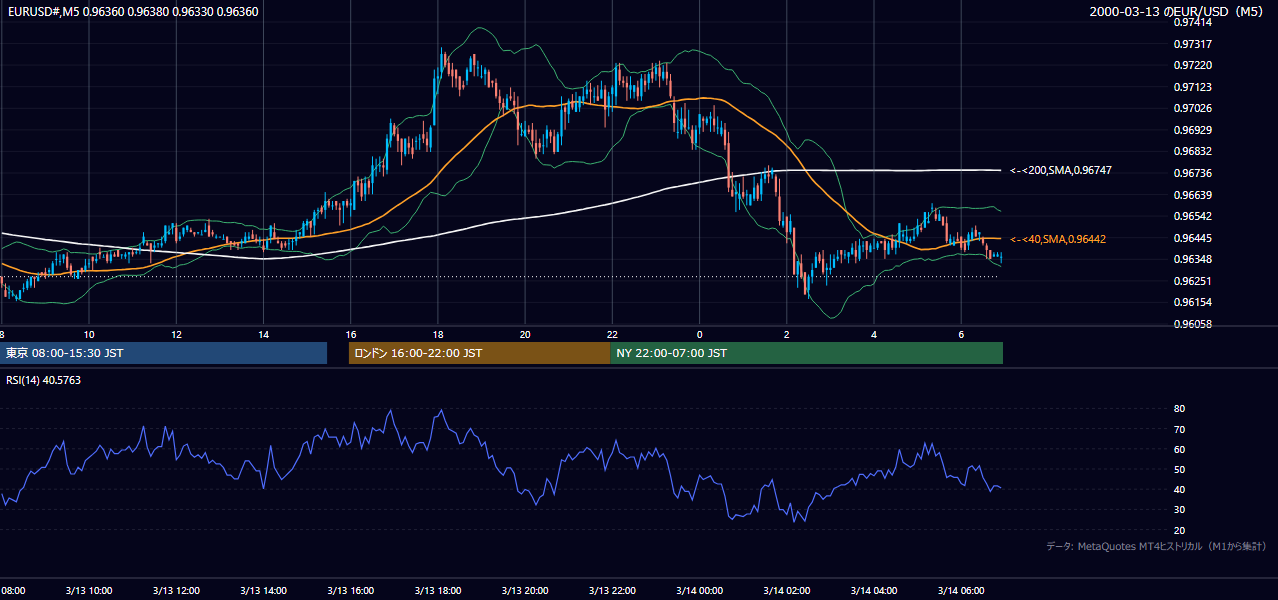1278x600 pixels.
Task: Click the London 16:00-22:00 JST session bar
Action: 479,353
